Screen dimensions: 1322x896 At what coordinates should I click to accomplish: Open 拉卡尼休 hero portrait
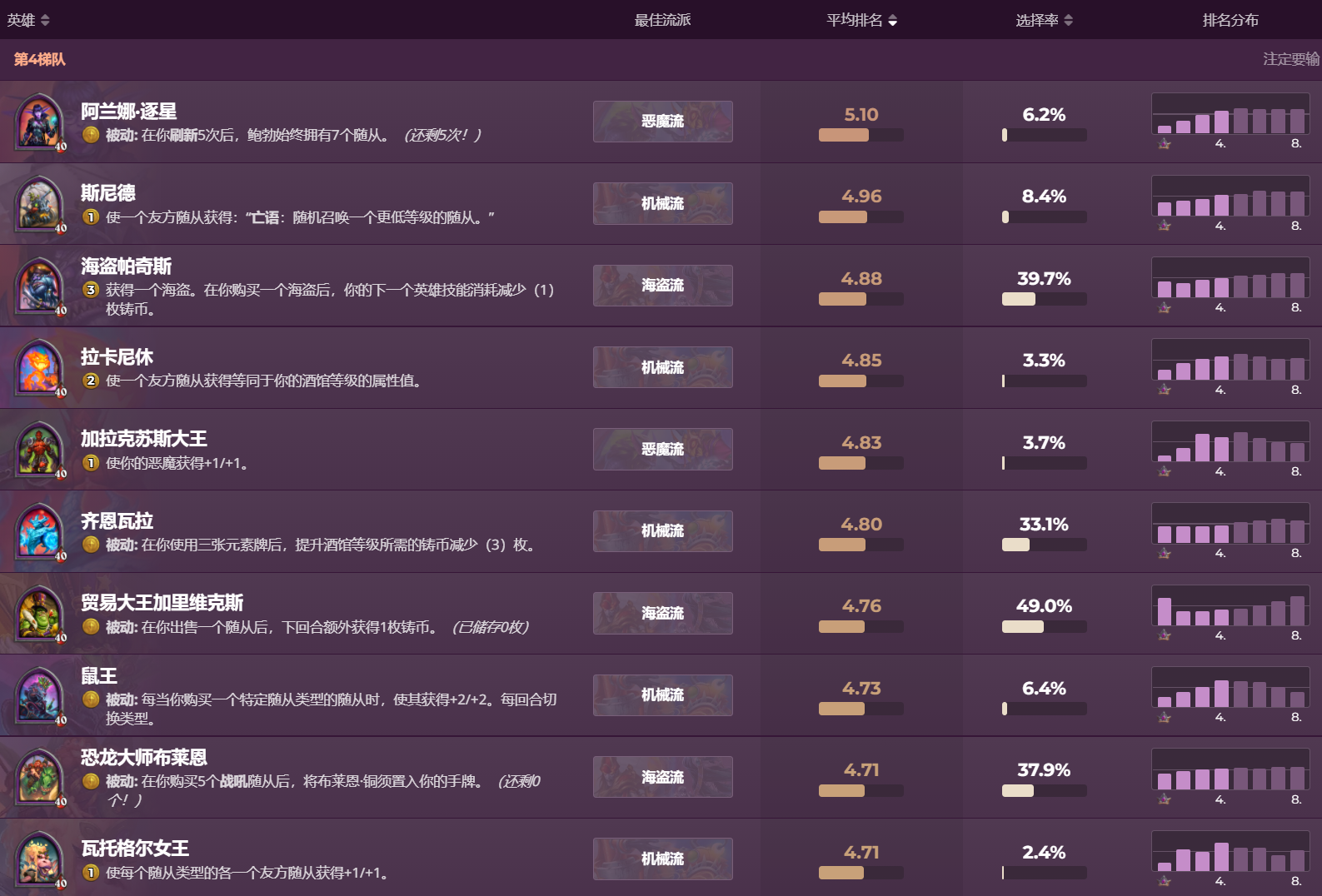coord(39,368)
